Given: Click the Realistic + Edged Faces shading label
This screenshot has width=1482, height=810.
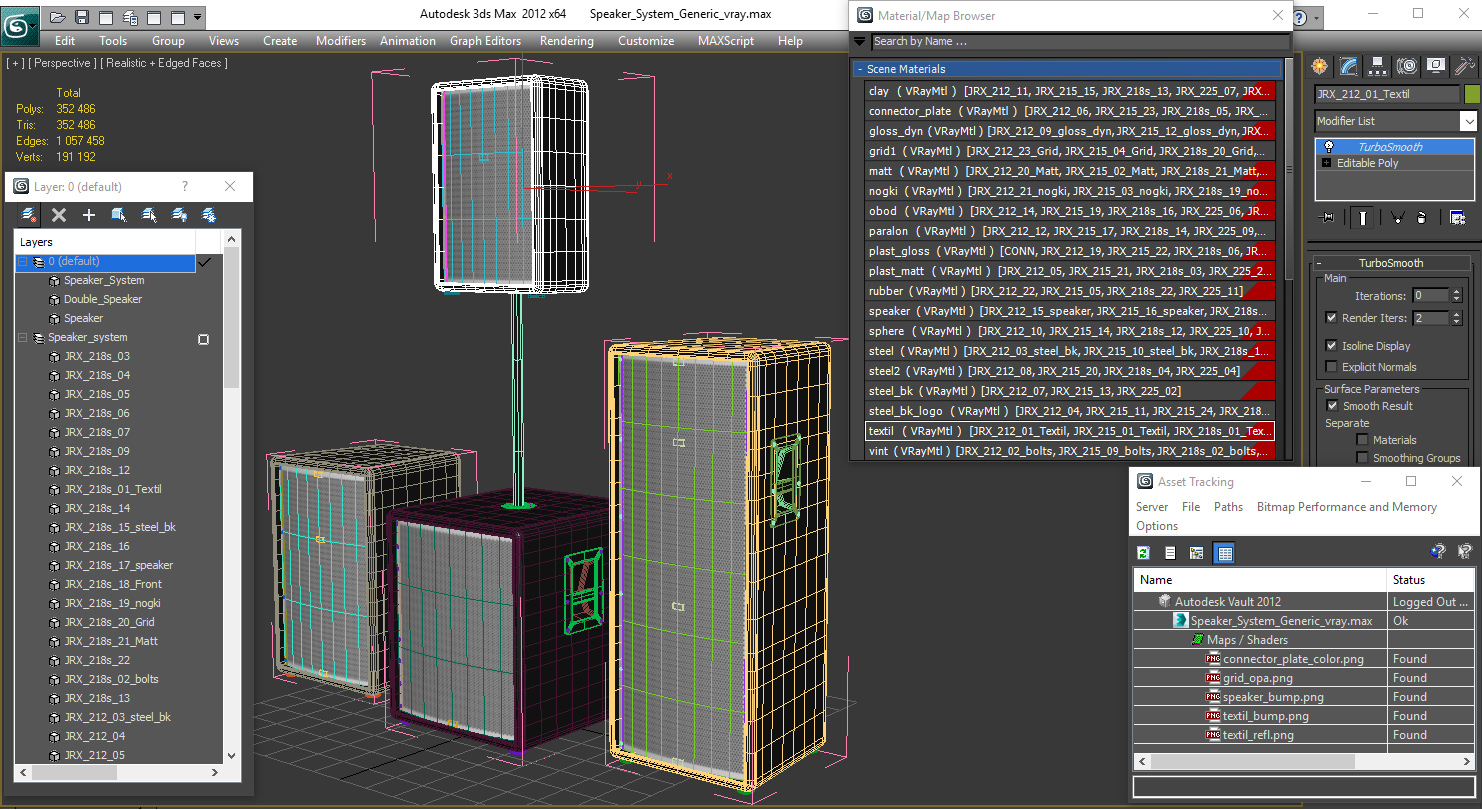Looking at the screenshot, I should [x=164, y=63].
